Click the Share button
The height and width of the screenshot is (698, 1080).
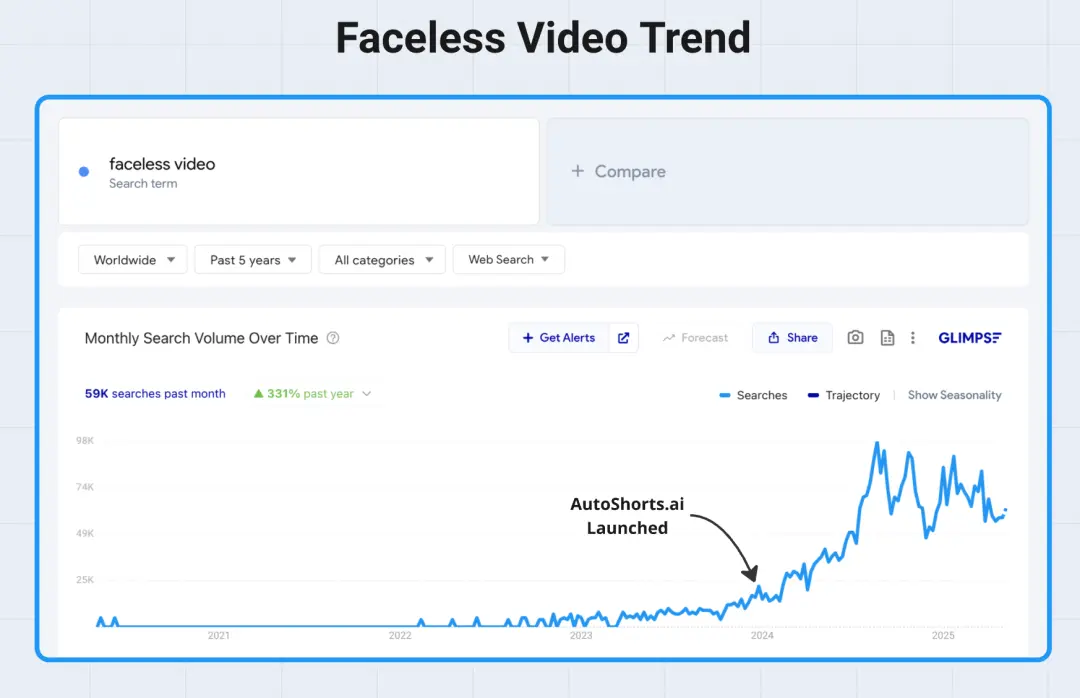click(792, 338)
